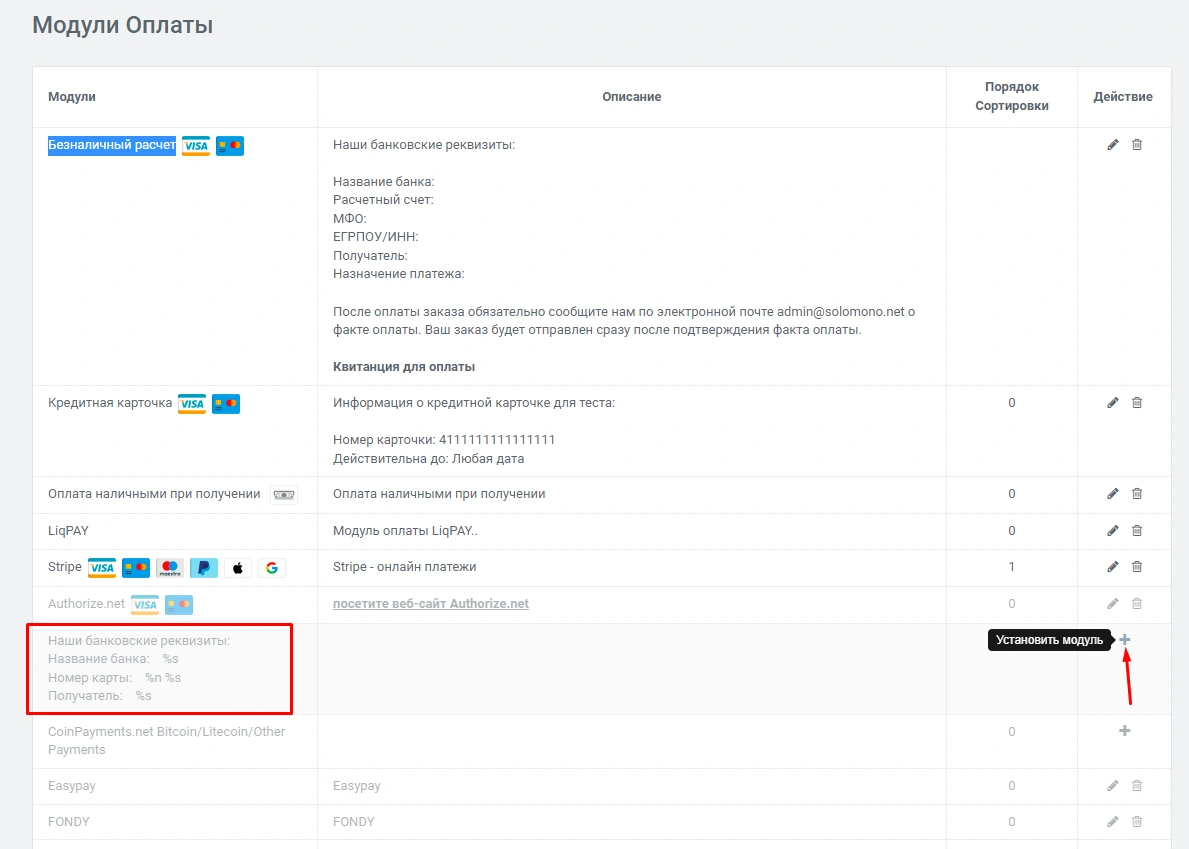Edit the Оплата наличными при получении module

point(1113,494)
